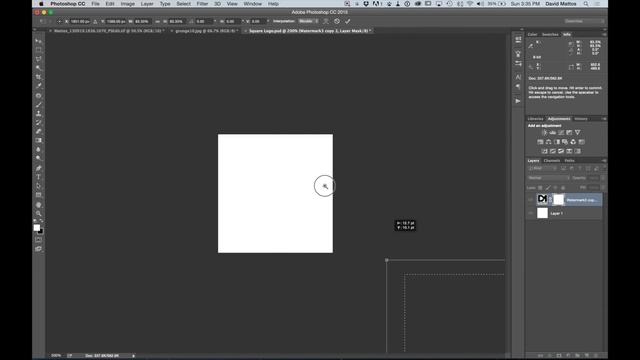Toggle visibility of Layer 1
Screen dimensions: 640x360
click(531, 213)
